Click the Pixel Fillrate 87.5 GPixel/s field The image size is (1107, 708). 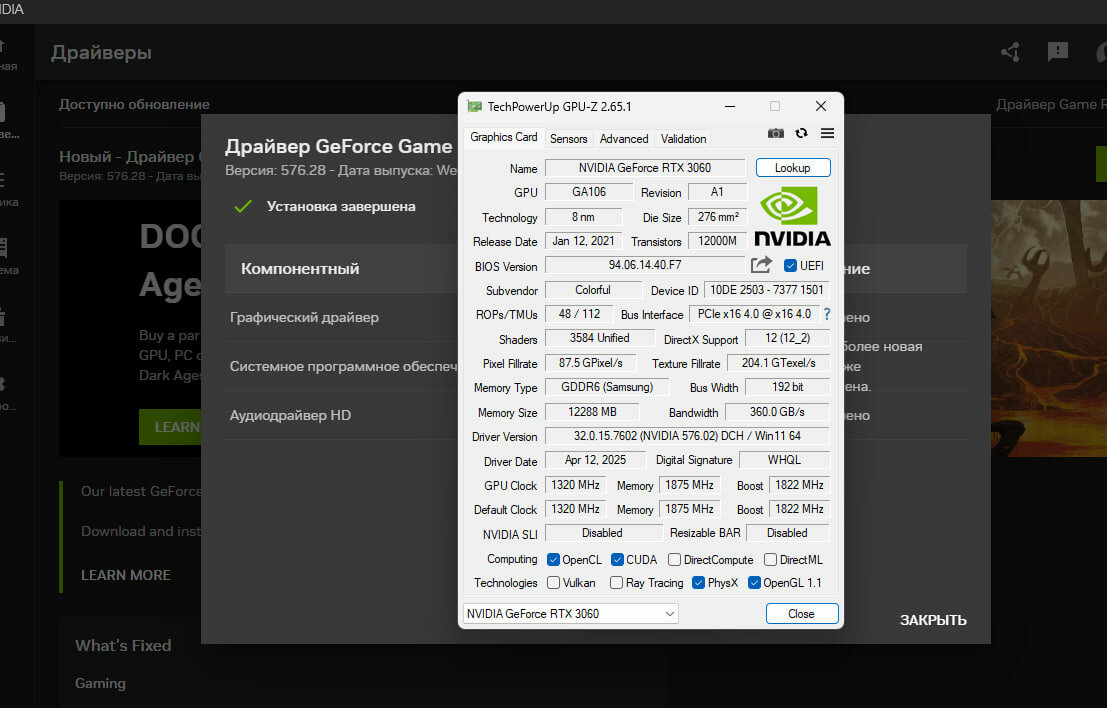point(590,363)
